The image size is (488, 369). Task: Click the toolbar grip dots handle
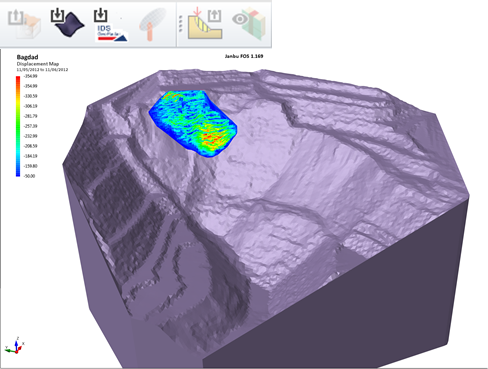tap(181, 24)
